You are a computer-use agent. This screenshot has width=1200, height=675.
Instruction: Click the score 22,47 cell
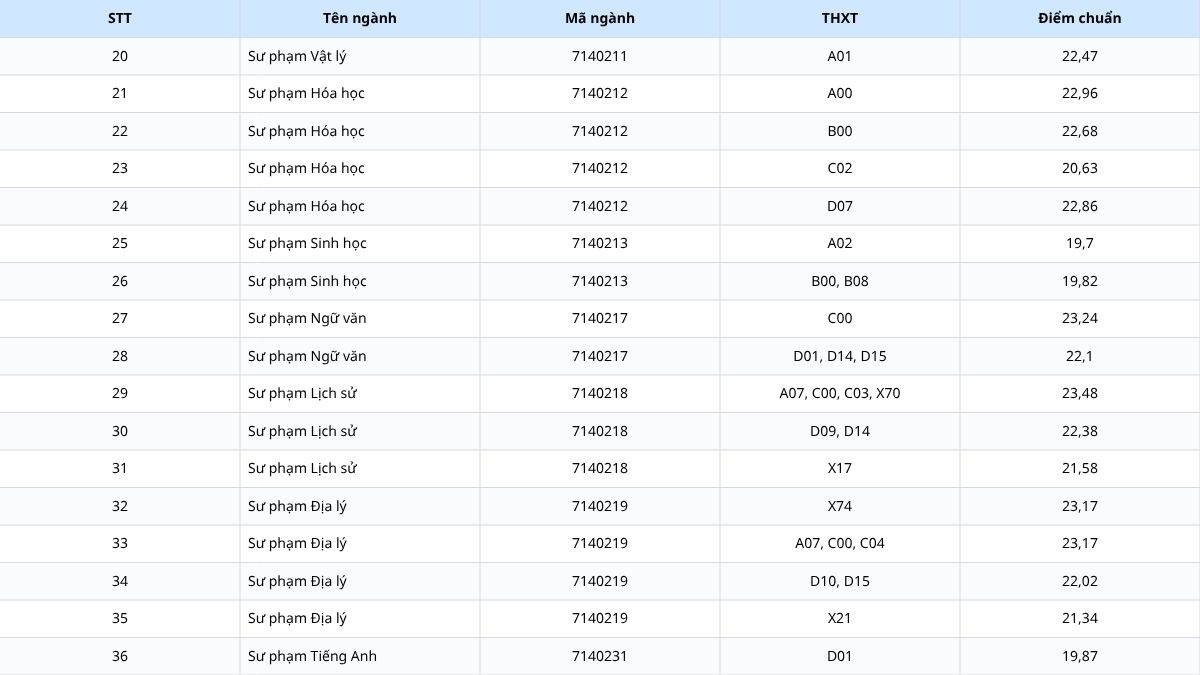point(1080,56)
